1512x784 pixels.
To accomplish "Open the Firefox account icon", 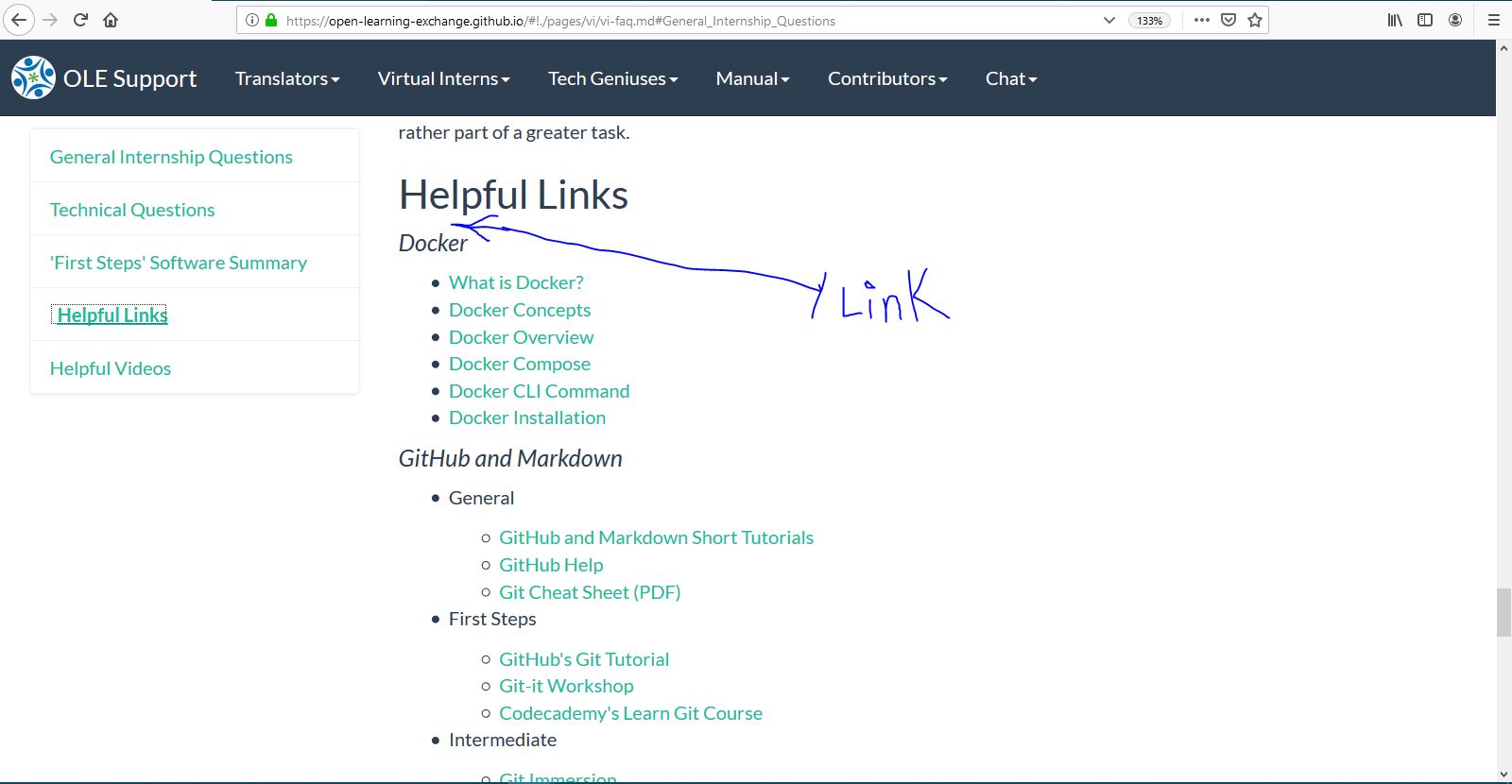I will coord(1455,20).
